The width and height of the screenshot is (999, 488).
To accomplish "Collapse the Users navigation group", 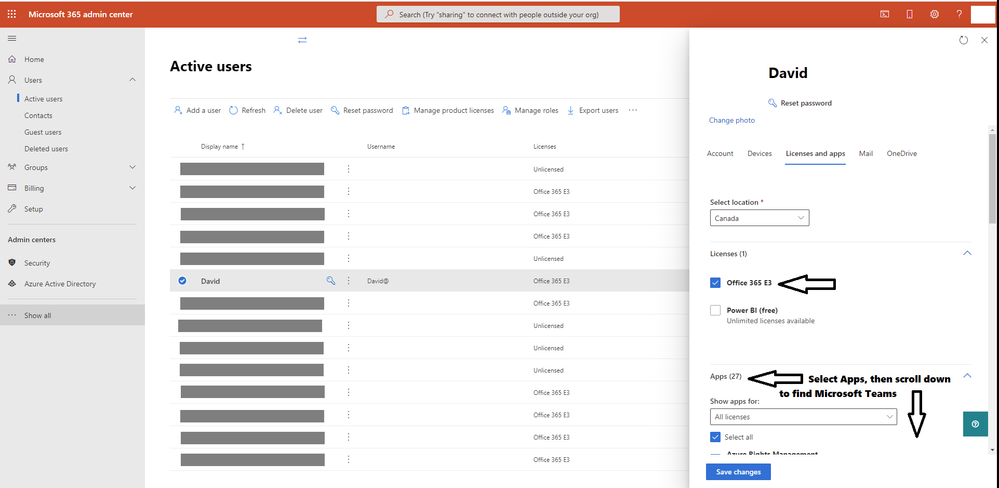I will point(133,80).
